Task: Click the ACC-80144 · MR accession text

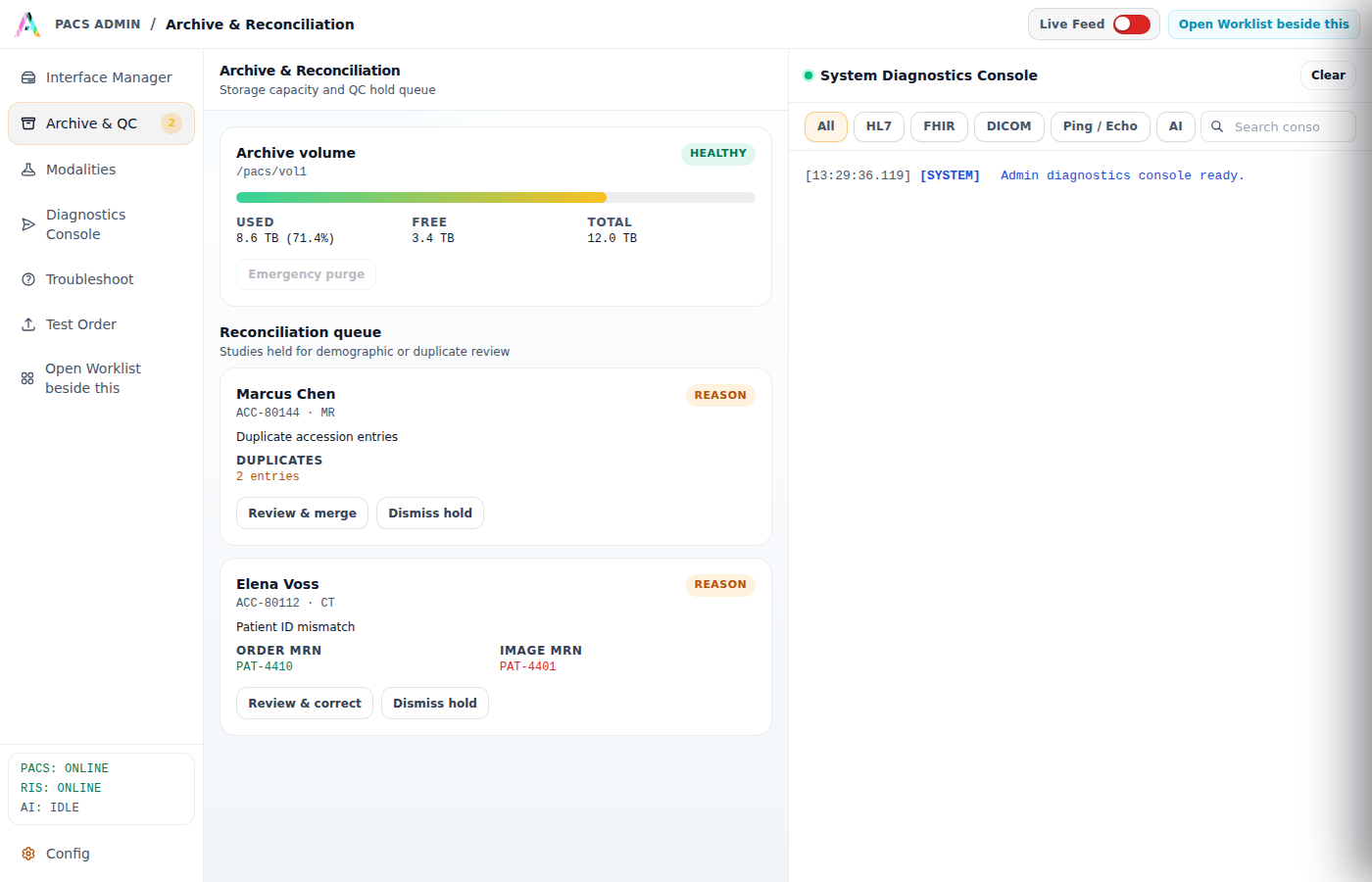Action: tap(285, 413)
